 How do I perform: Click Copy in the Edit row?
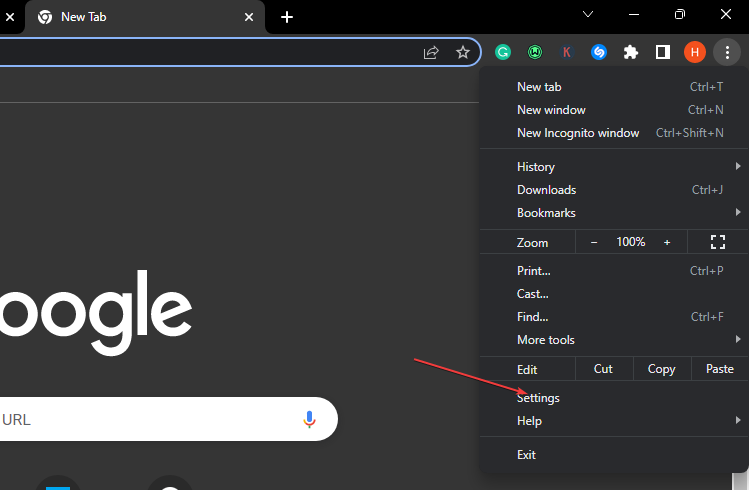662,369
